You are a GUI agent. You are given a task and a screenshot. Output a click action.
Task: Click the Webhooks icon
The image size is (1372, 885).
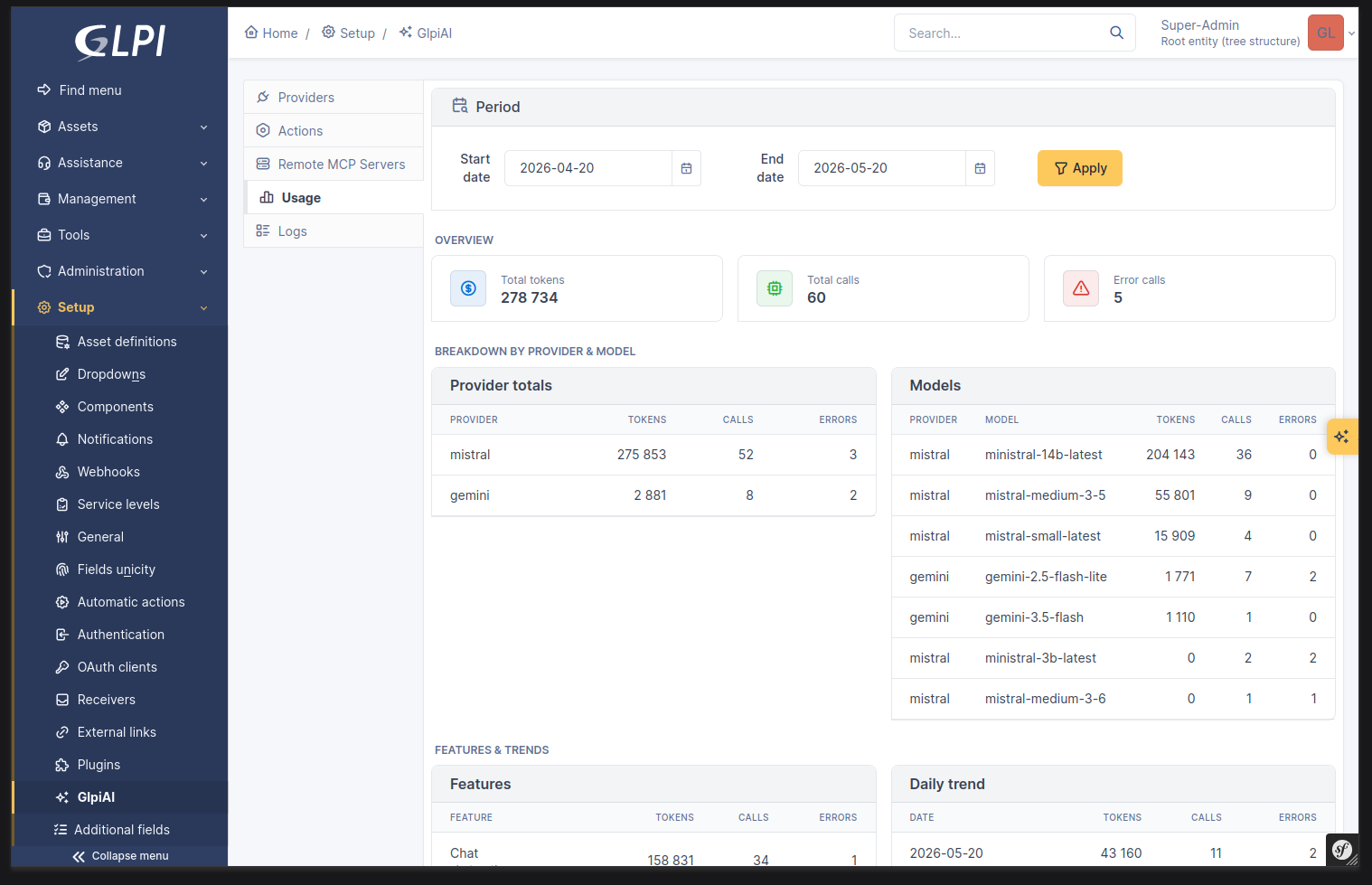pyautogui.click(x=62, y=472)
